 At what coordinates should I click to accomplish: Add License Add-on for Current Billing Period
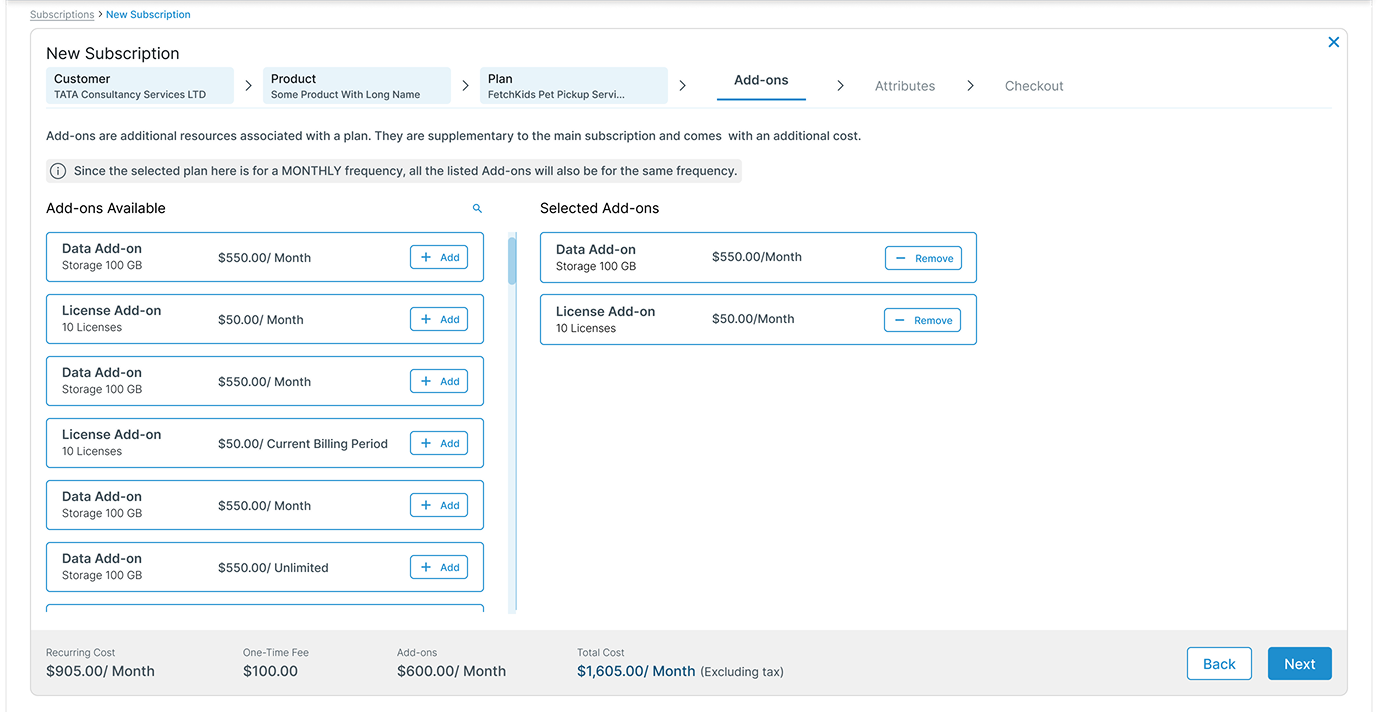pyautogui.click(x=439, y=443)
